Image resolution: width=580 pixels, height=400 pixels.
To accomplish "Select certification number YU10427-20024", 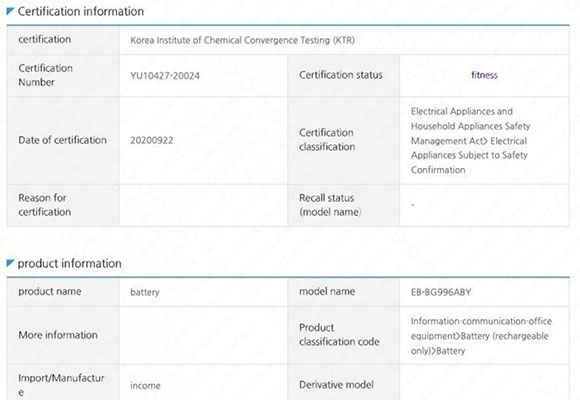I will point(165,76).
